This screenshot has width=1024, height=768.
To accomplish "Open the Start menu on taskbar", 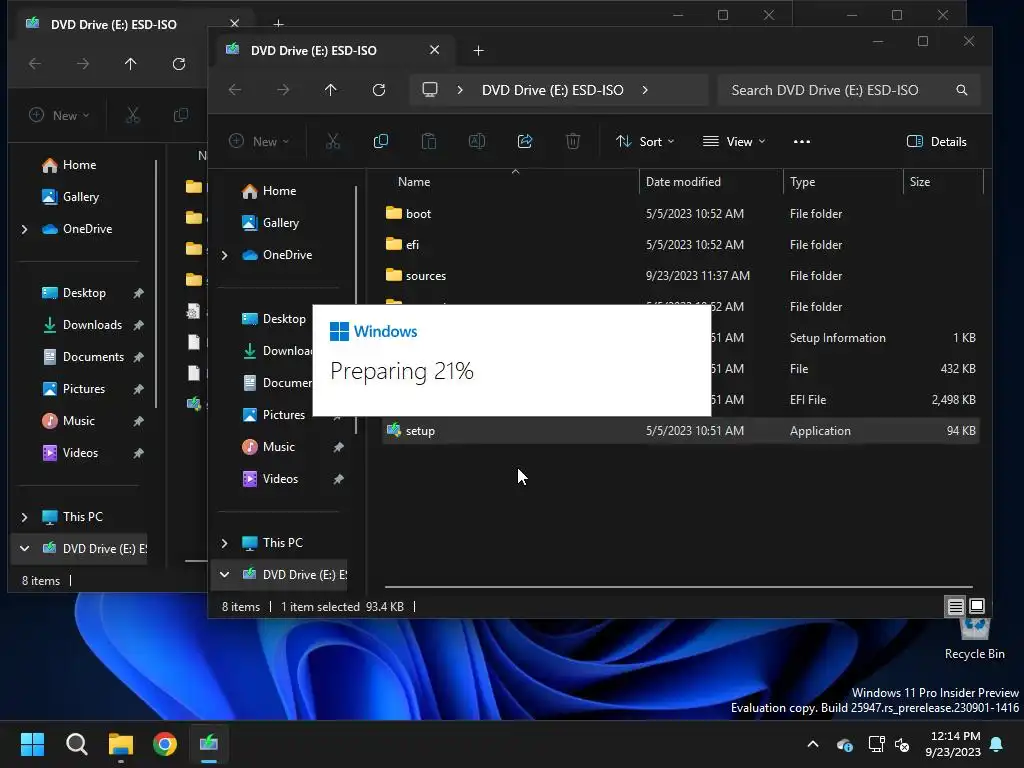I will click(x=32, y=744).
